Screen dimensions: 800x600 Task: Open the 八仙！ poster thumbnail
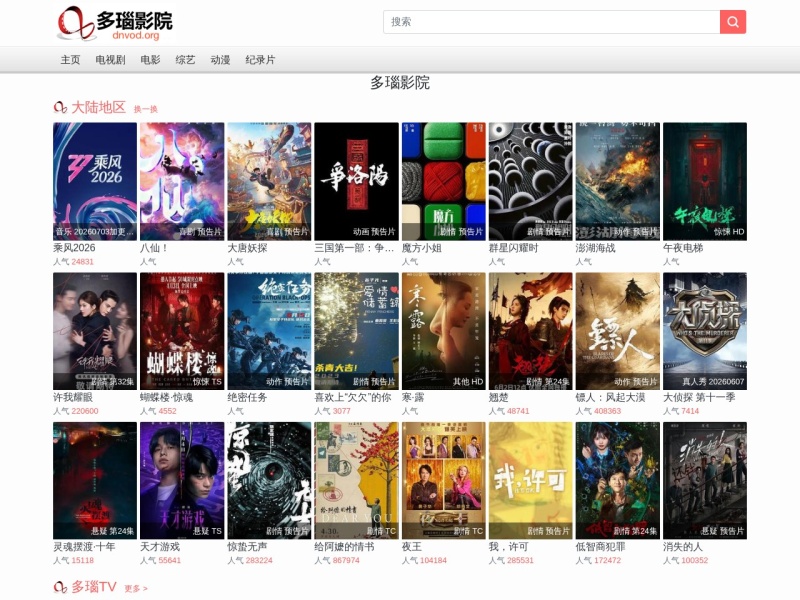(182, 181)
